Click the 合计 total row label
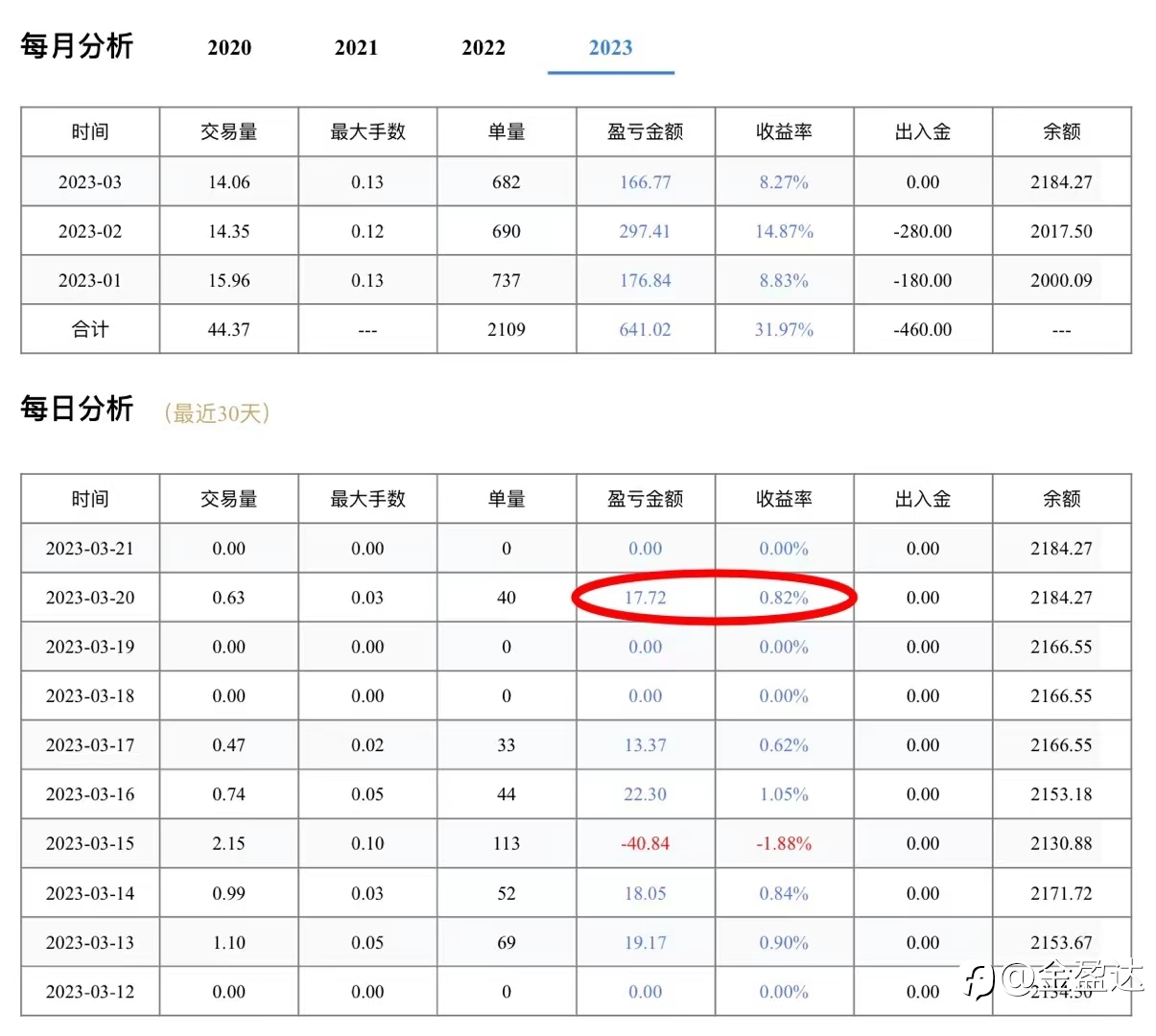This screenshot has height=1036, width=1156. tap(90, 330)
